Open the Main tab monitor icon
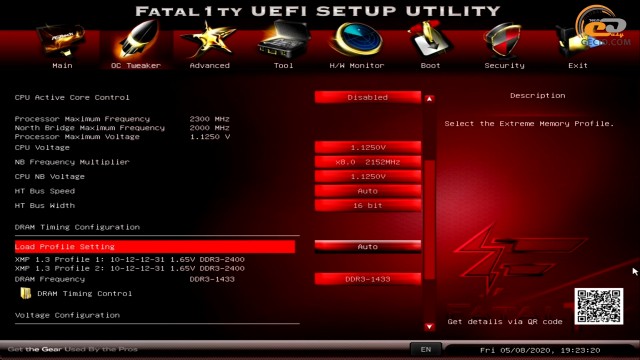The height and width of the screenshot is (360, 640). click(x=62, y=41)
